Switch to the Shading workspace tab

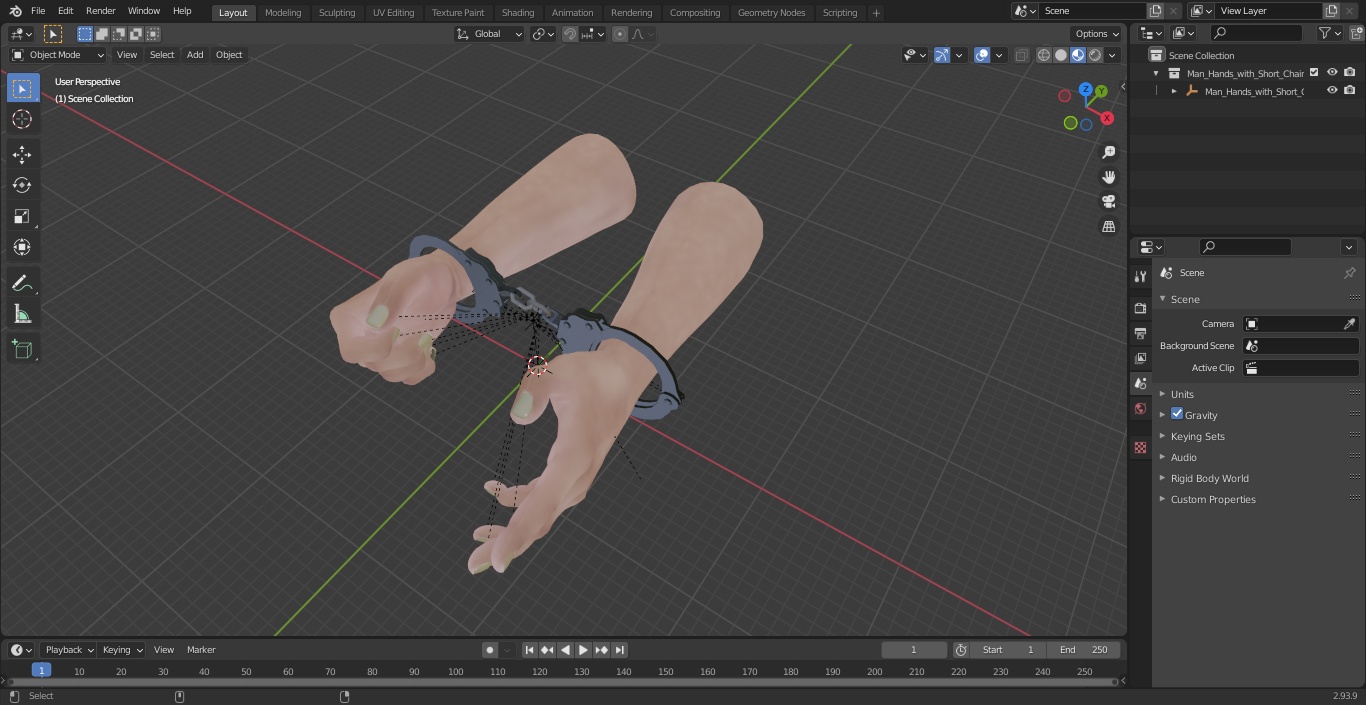tap(518, 12)
